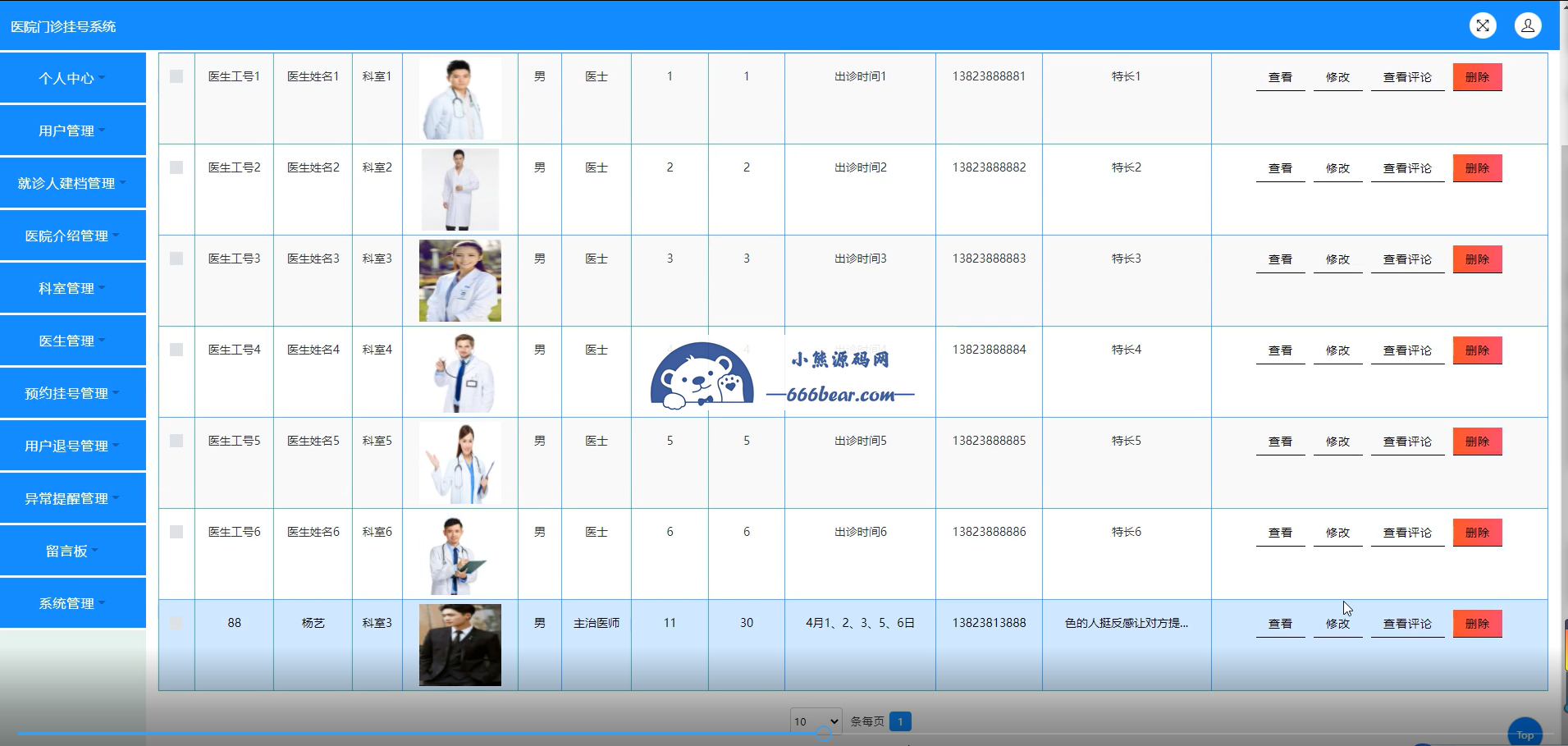Screen dimensions: 1568x746
Task: Select the checkbox for 医生工号4 row
Action: (x=176, y=350)
